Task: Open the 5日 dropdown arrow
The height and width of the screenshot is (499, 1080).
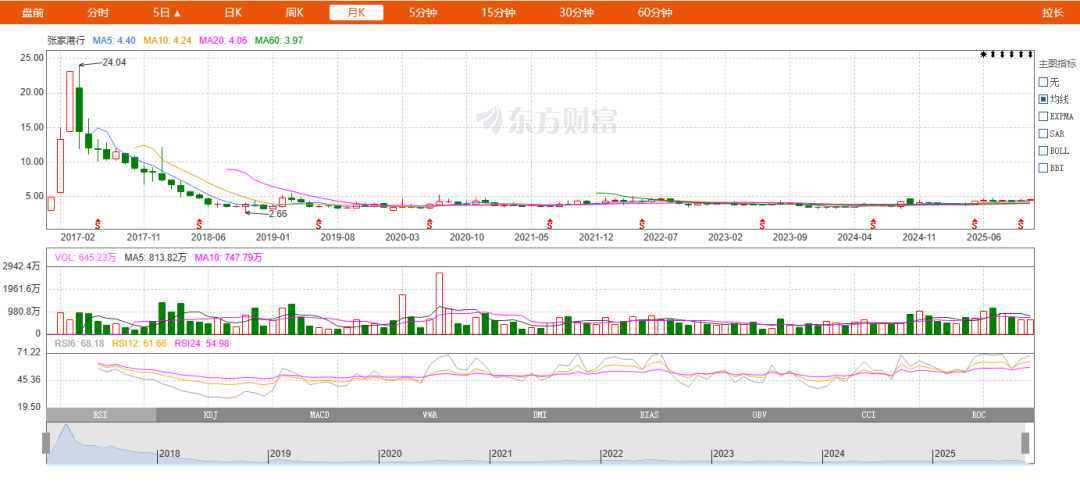Action: pos(178,13)
